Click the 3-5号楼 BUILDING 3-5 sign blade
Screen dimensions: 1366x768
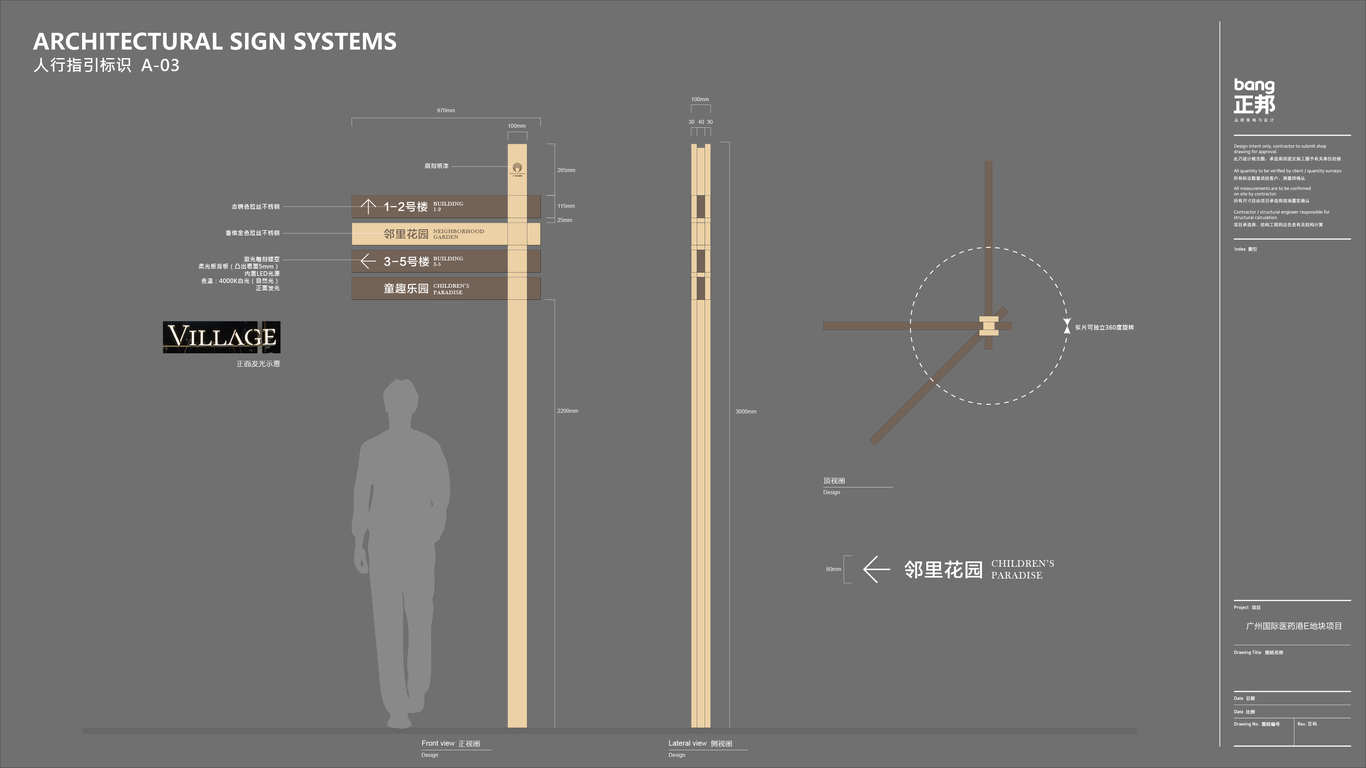point(446,261)
